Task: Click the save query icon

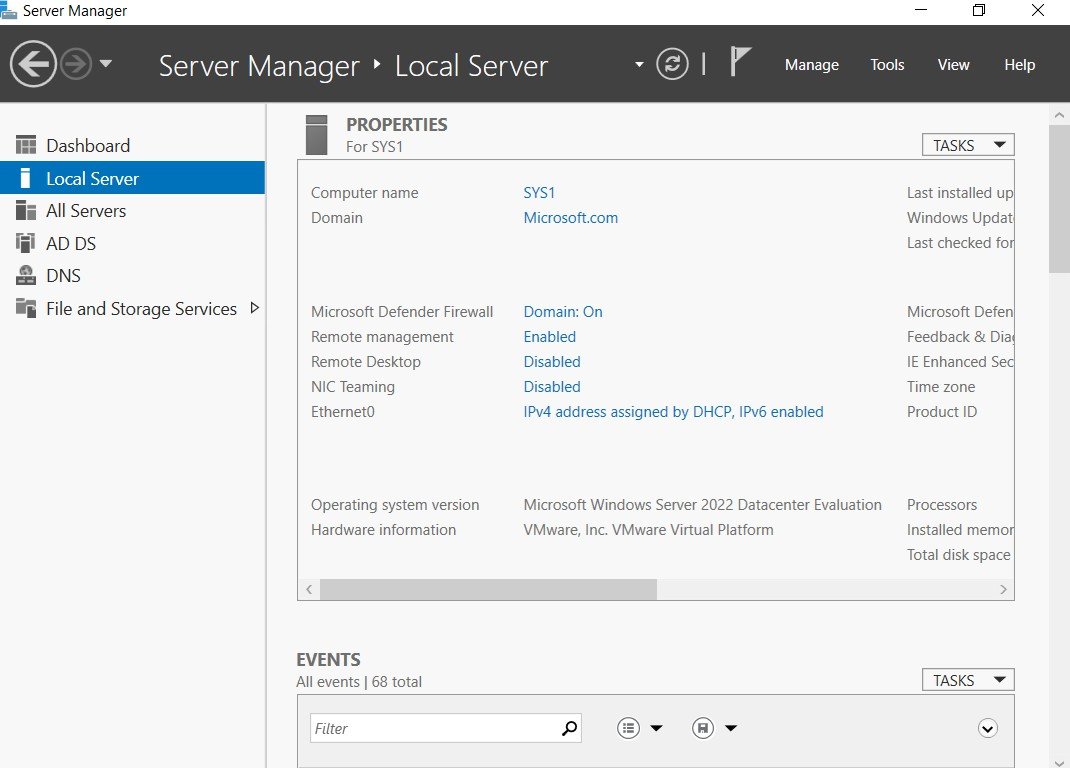Action: coord(703,728)
